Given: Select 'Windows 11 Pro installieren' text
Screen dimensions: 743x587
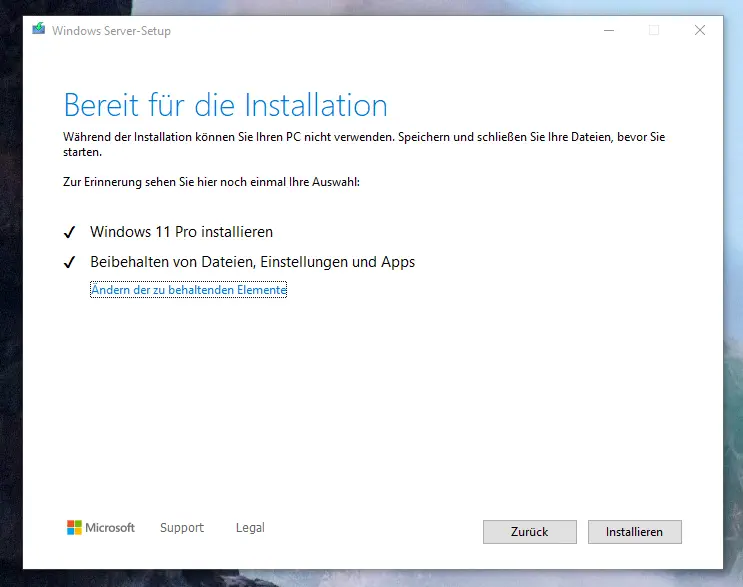Looking at the screenshot, I should click(x=181, y=232).
